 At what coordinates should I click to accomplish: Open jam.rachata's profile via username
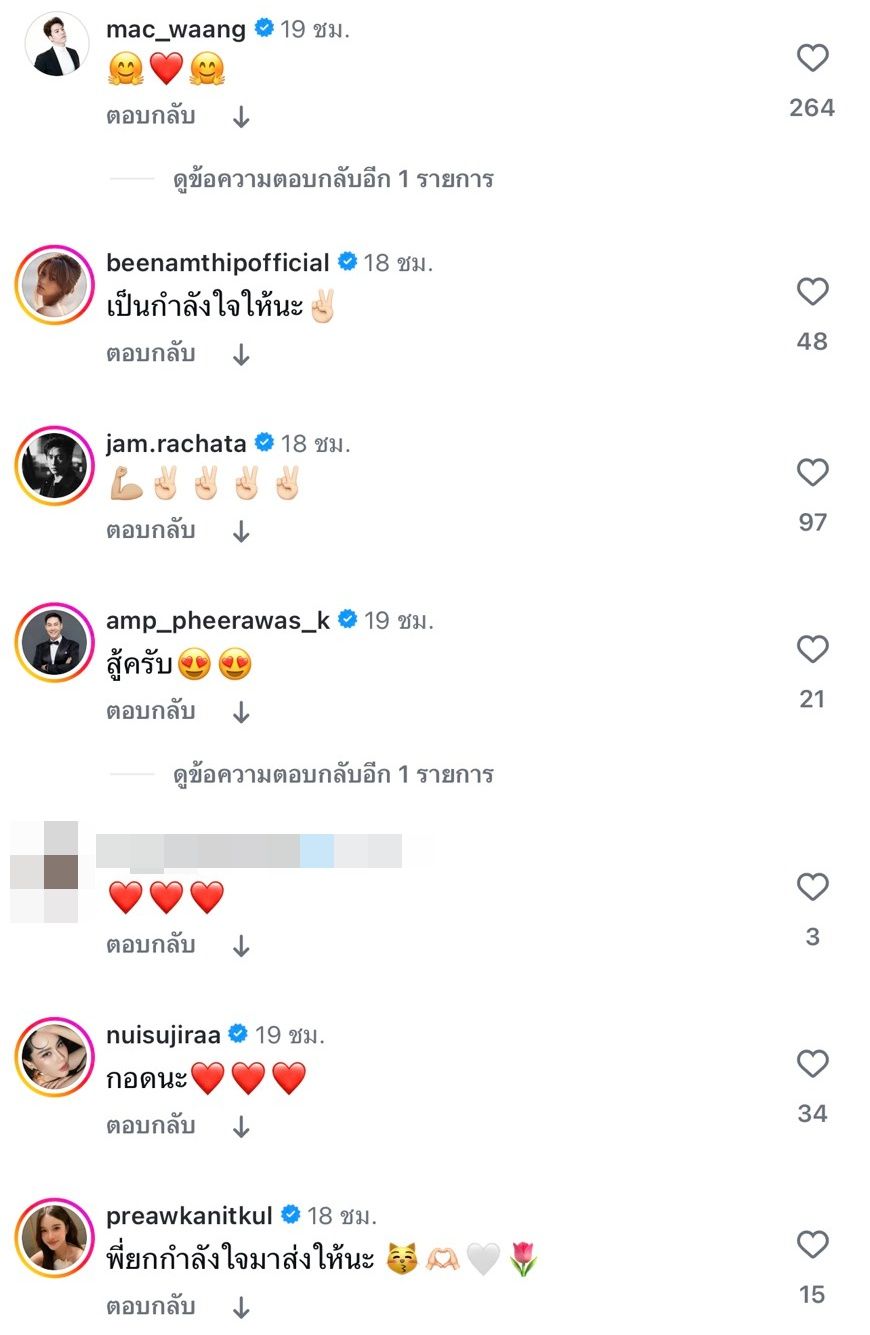176,442
